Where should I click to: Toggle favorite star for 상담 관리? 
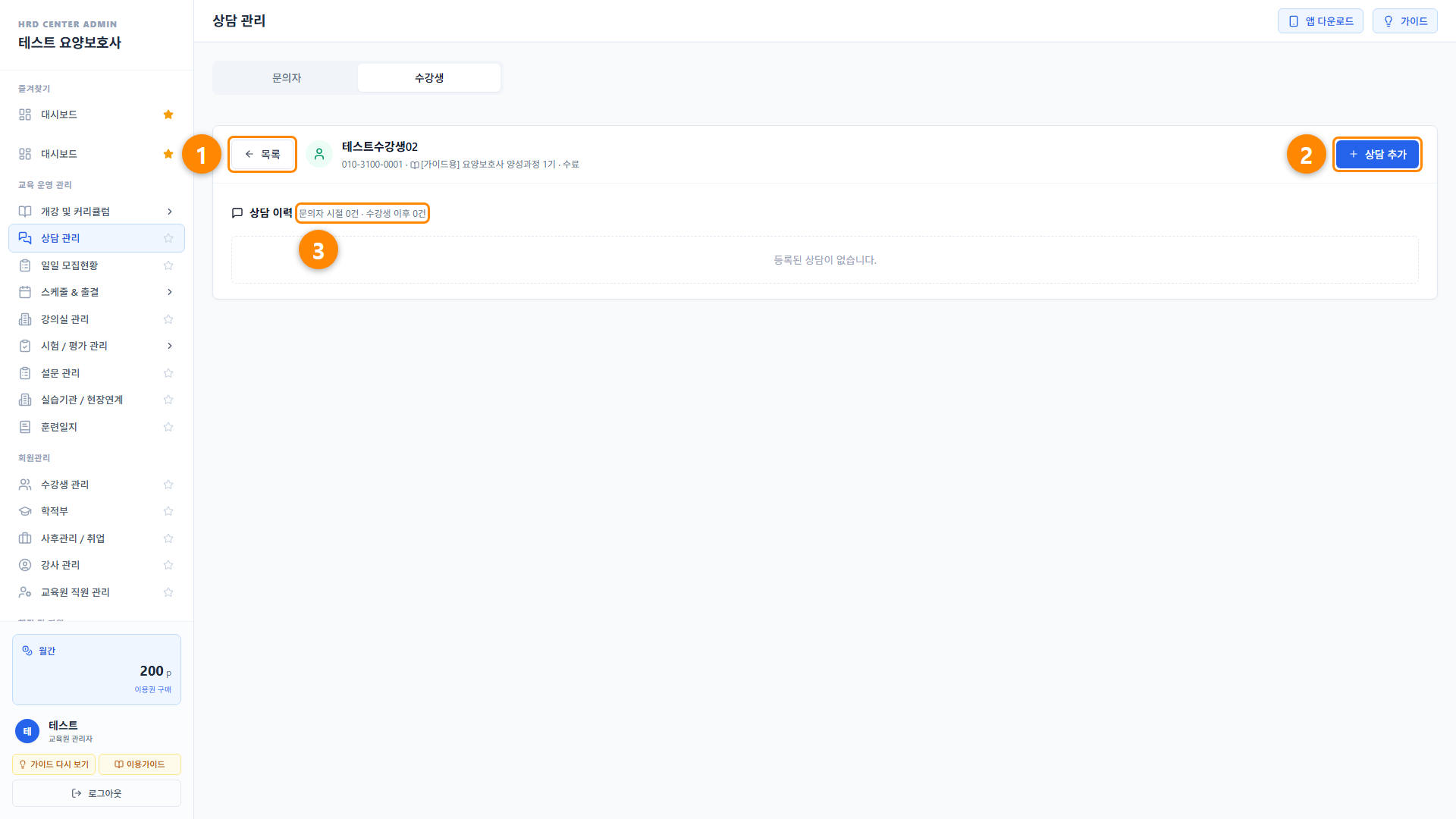click(x=168, y=238)
